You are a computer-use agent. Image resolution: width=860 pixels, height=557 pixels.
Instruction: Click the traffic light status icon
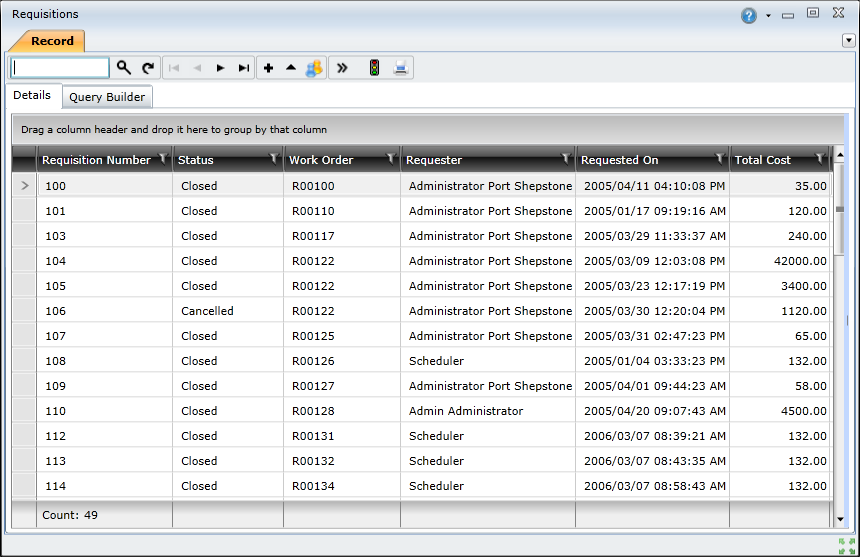click(x=374, y=68)
